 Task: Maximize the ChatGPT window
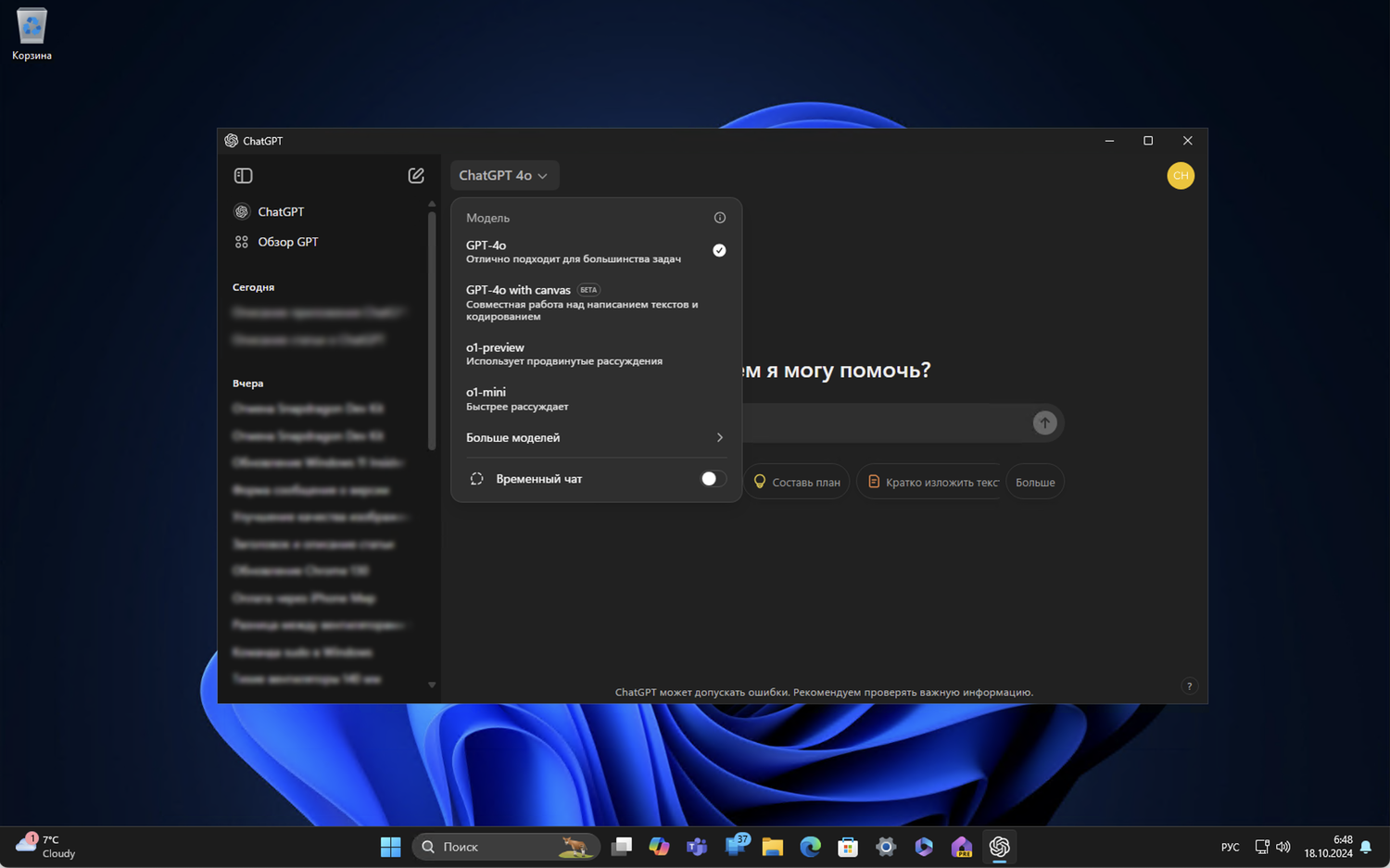click(x=1148, y=141)
